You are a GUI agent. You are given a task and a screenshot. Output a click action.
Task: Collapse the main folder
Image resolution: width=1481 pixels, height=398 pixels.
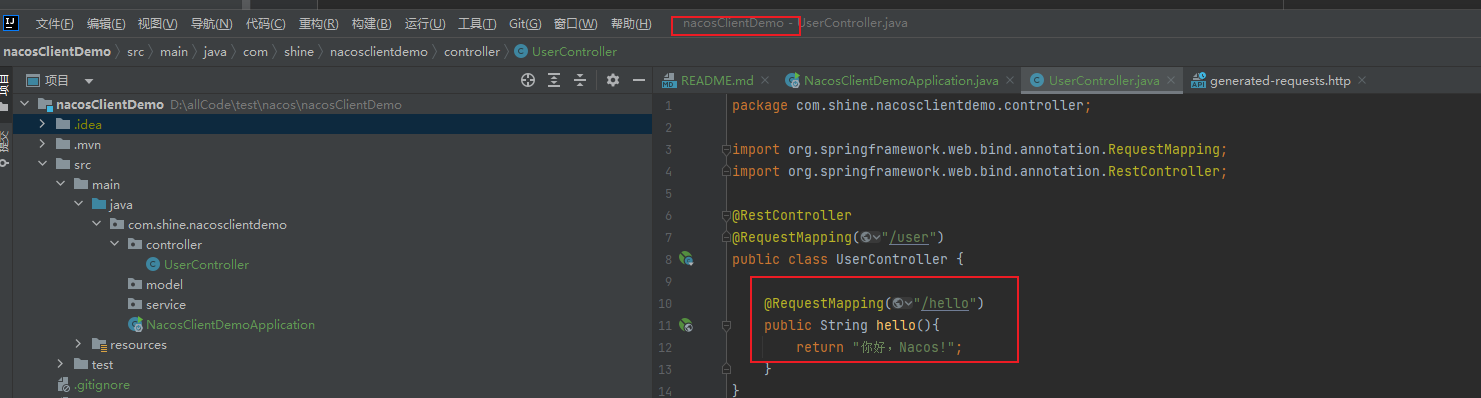[x=61, y=184]
